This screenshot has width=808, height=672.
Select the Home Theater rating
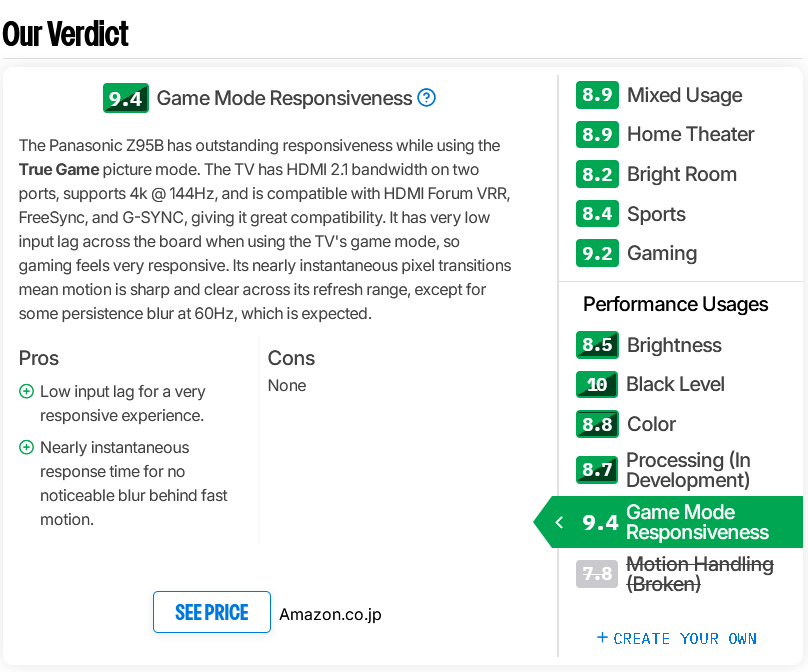[690, 134]
